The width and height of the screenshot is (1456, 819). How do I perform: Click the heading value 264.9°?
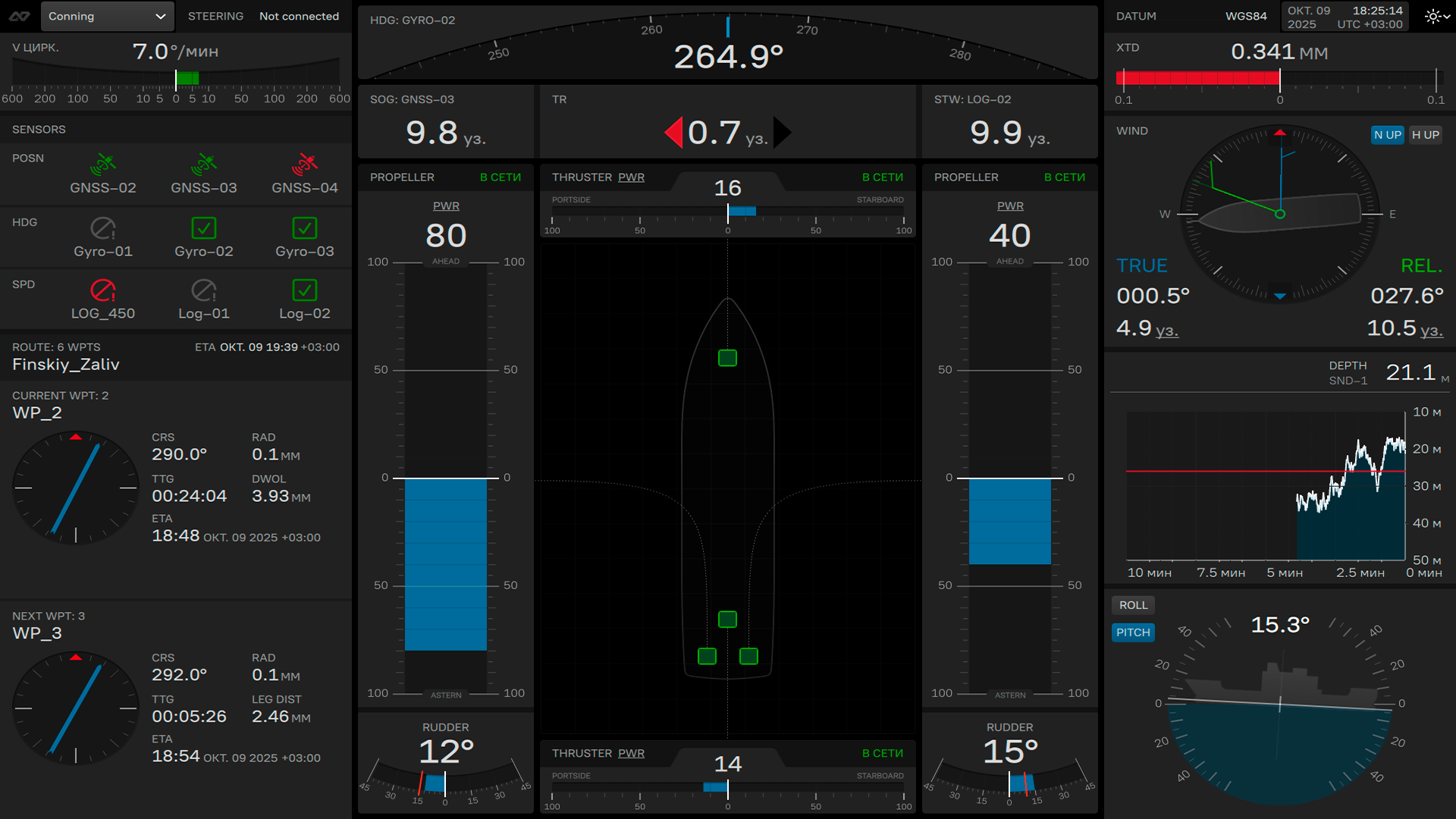728,57
